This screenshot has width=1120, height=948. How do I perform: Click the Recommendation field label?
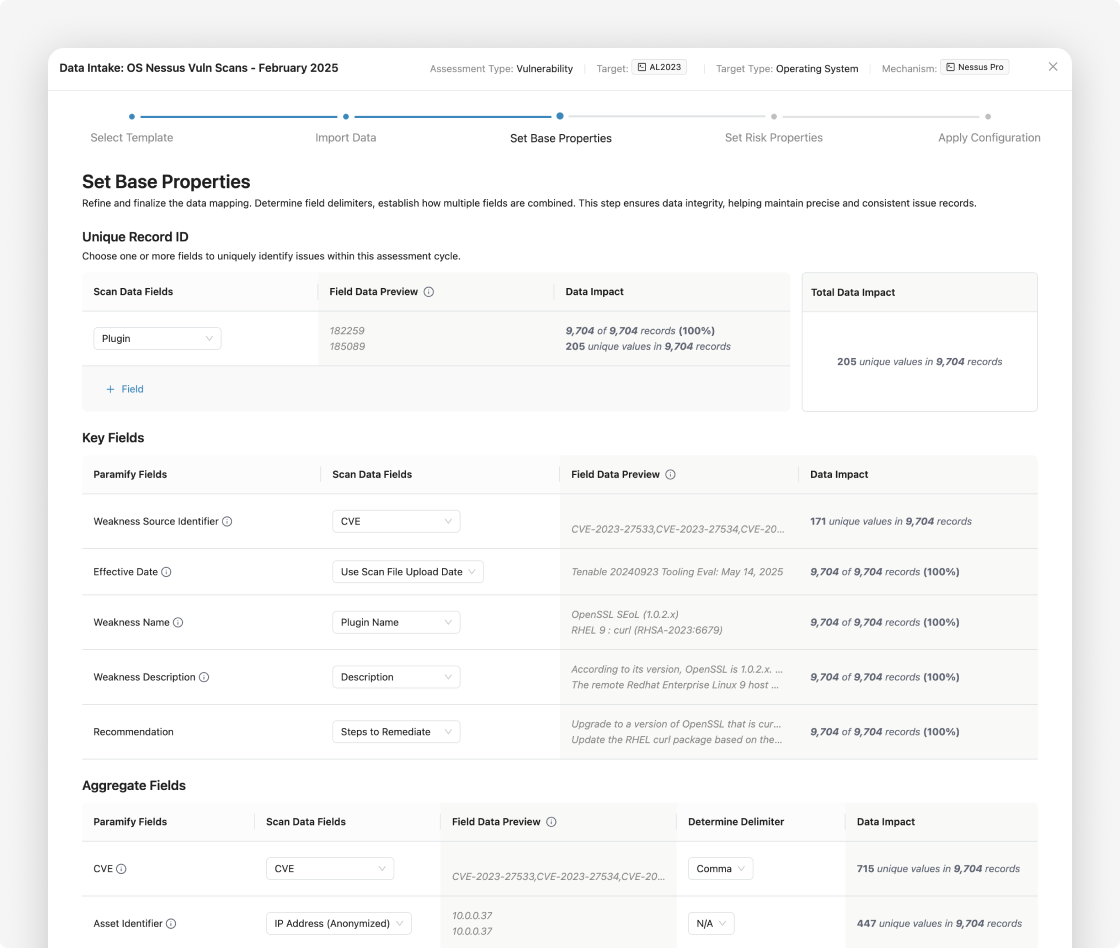134,732
